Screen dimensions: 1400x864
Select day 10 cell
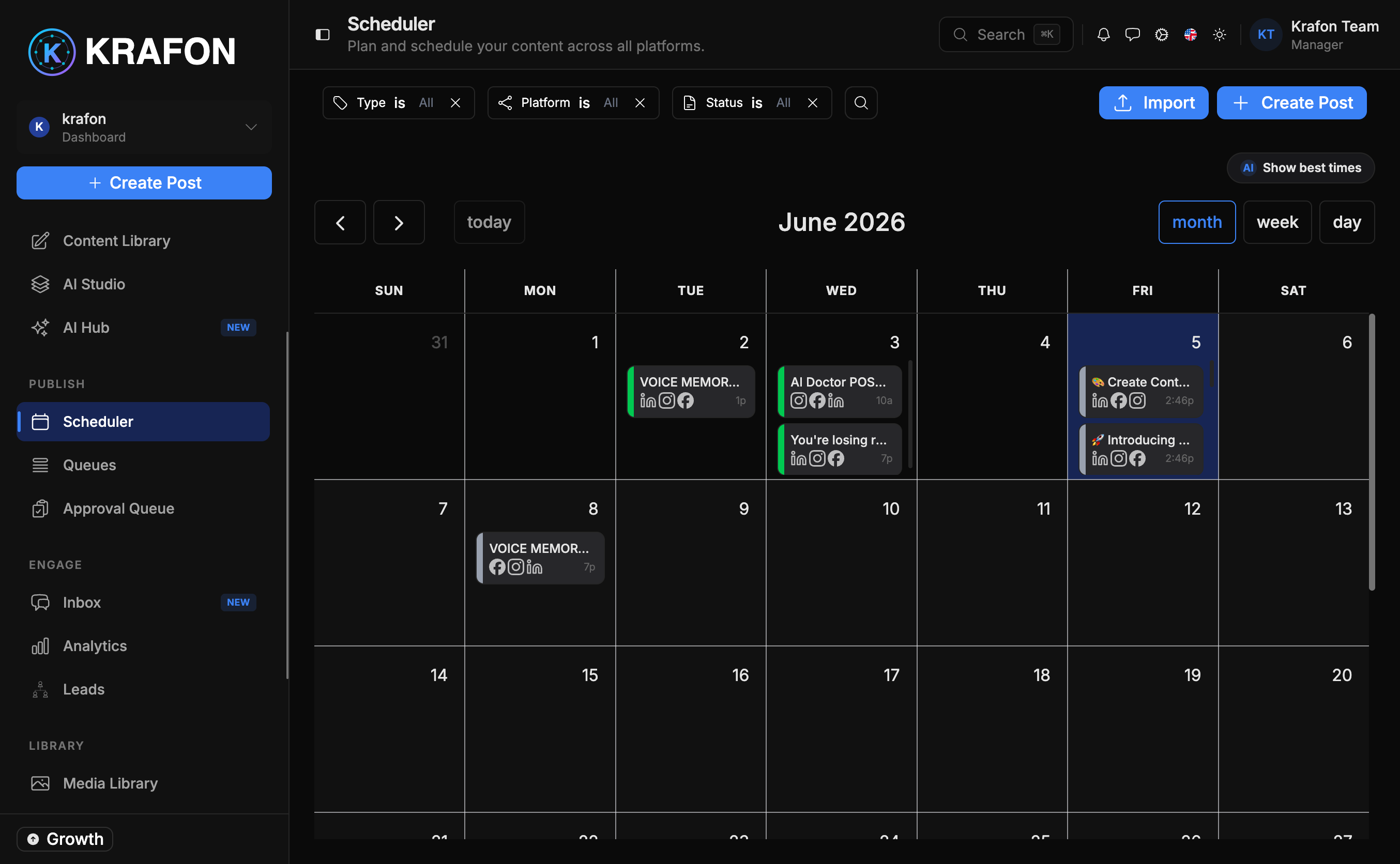click(x=841, y=563)
